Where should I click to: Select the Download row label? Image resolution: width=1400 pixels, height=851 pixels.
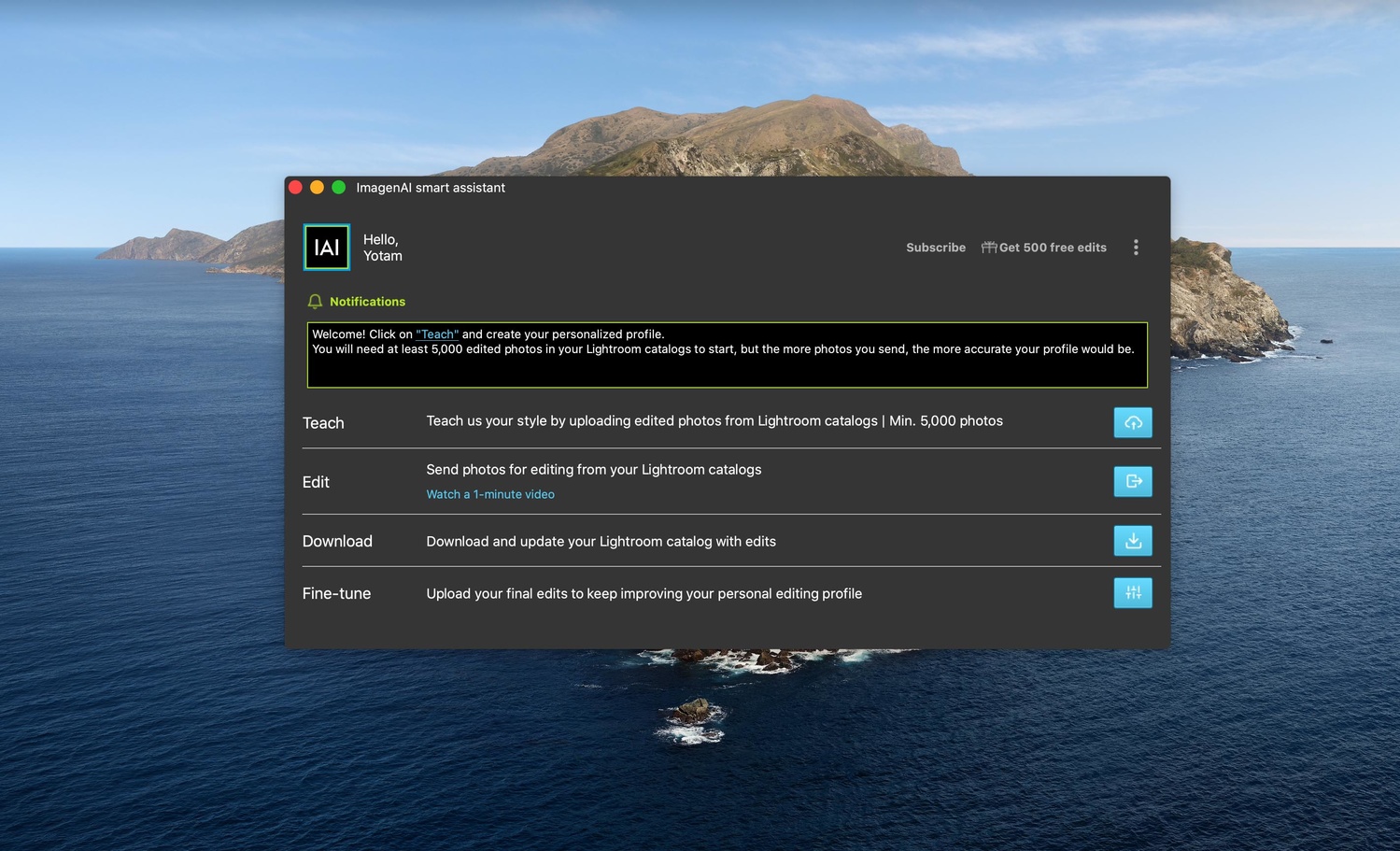coord(337,540)
